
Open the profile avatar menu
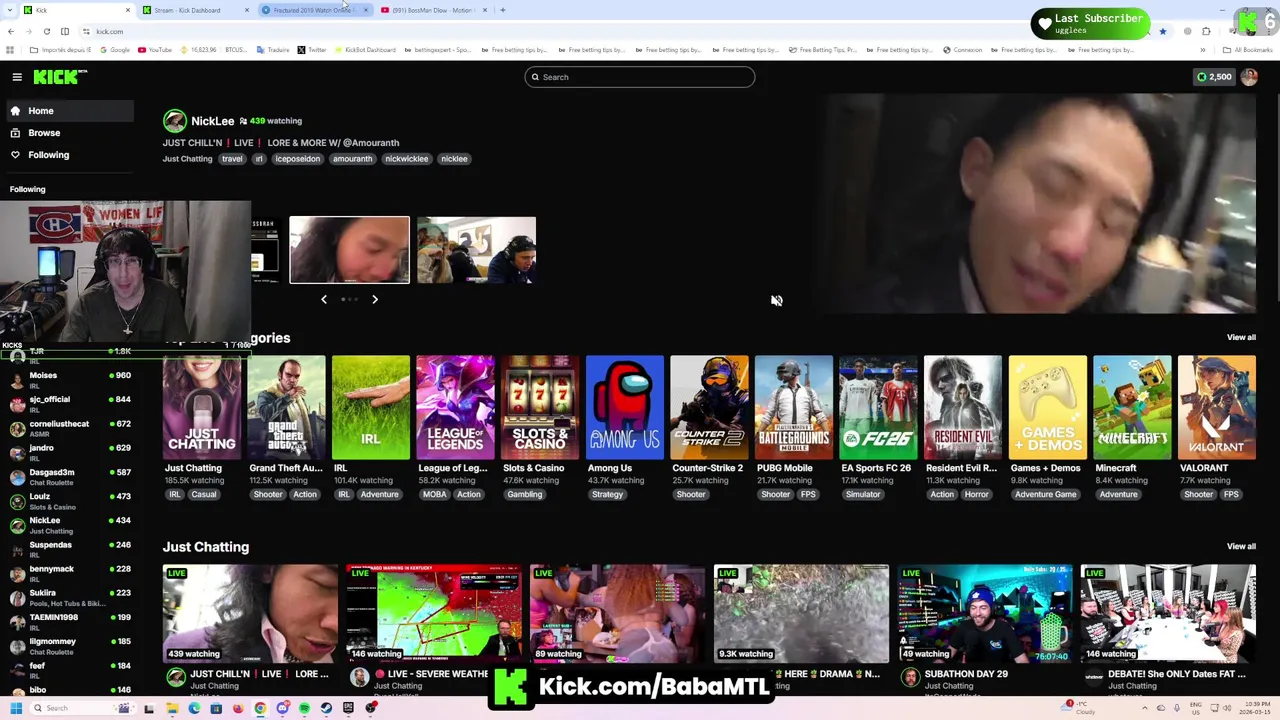click(x=1249, y=77)
